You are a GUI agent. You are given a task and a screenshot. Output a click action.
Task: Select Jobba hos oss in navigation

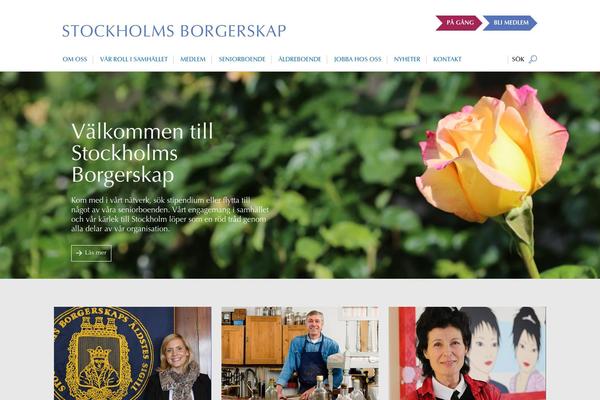357,59
